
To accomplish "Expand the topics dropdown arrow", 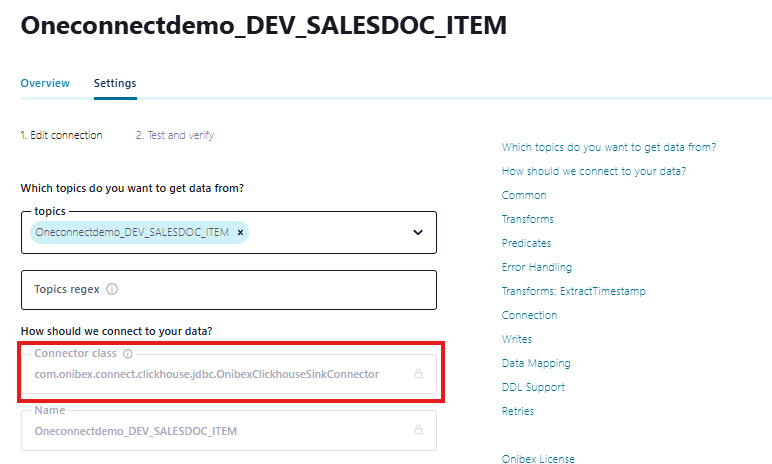I will point(418,232).
